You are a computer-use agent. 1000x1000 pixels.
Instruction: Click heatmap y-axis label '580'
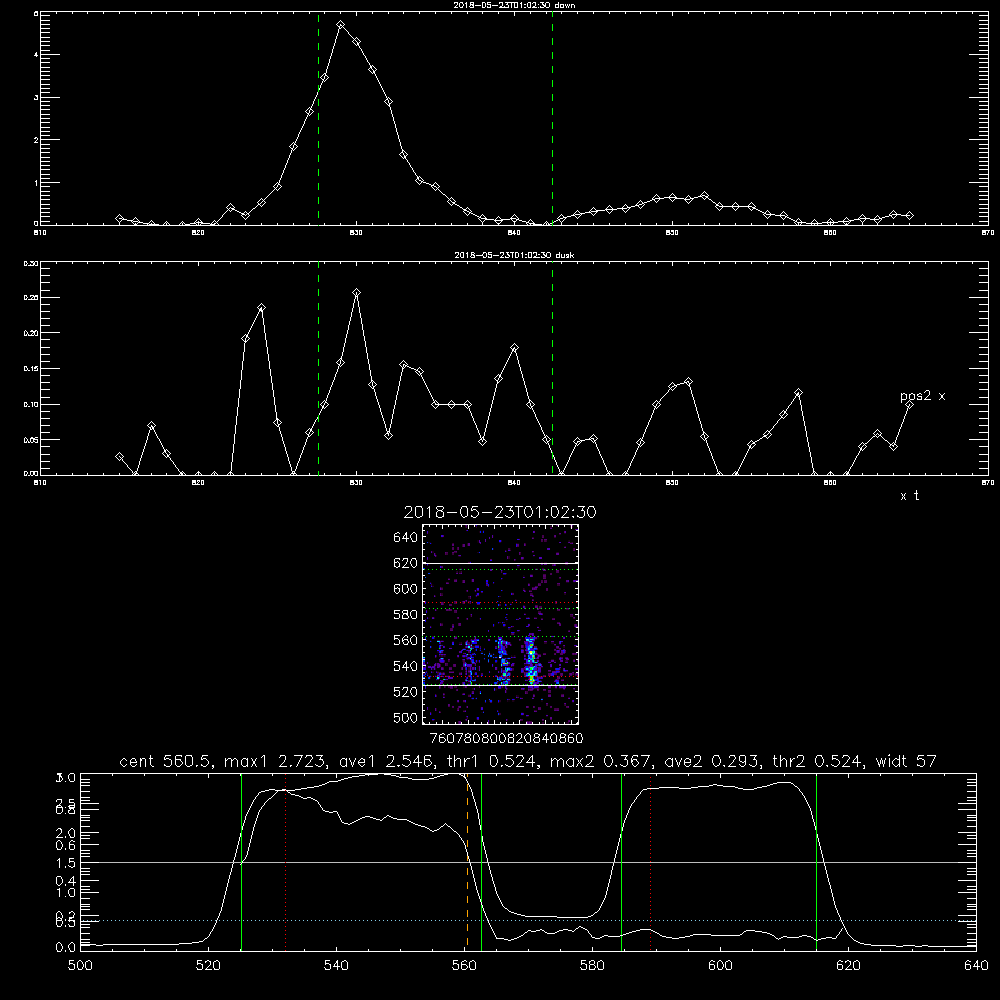coord(406,615)
